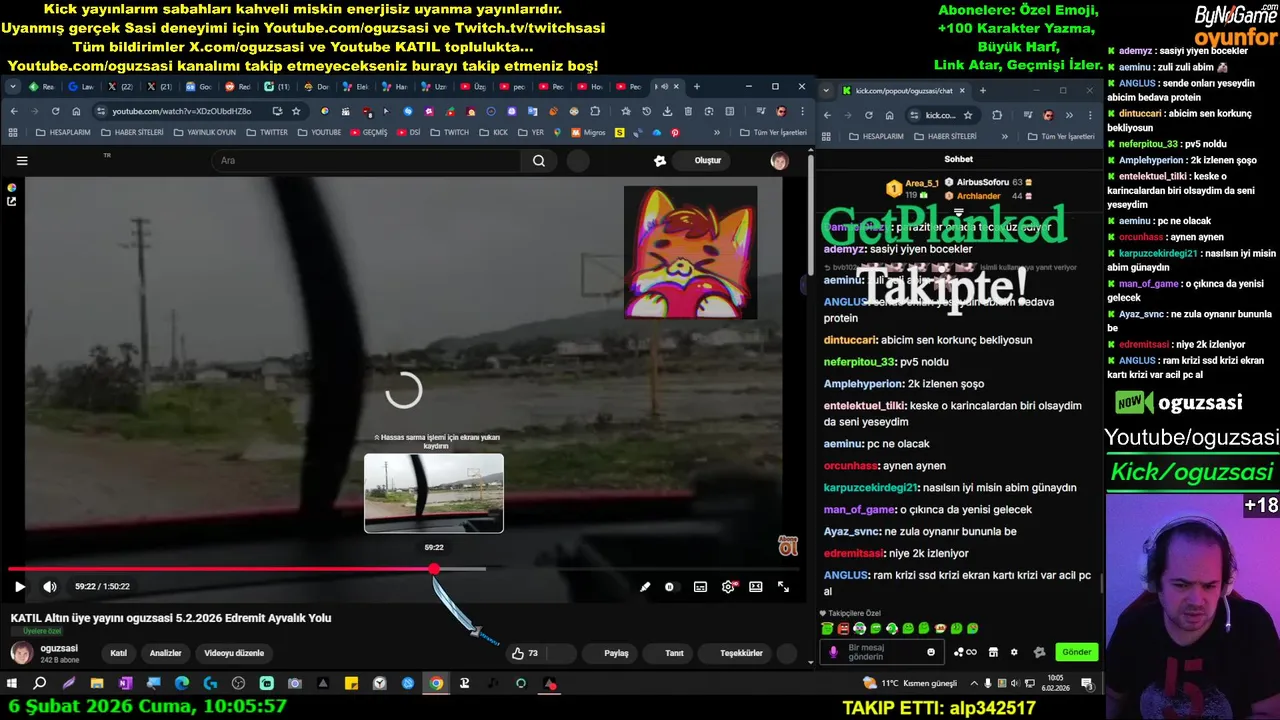Open TWITTER bookmarks folder
The height and width of the screenshot is (720, 1280).
tap(266, 132)
